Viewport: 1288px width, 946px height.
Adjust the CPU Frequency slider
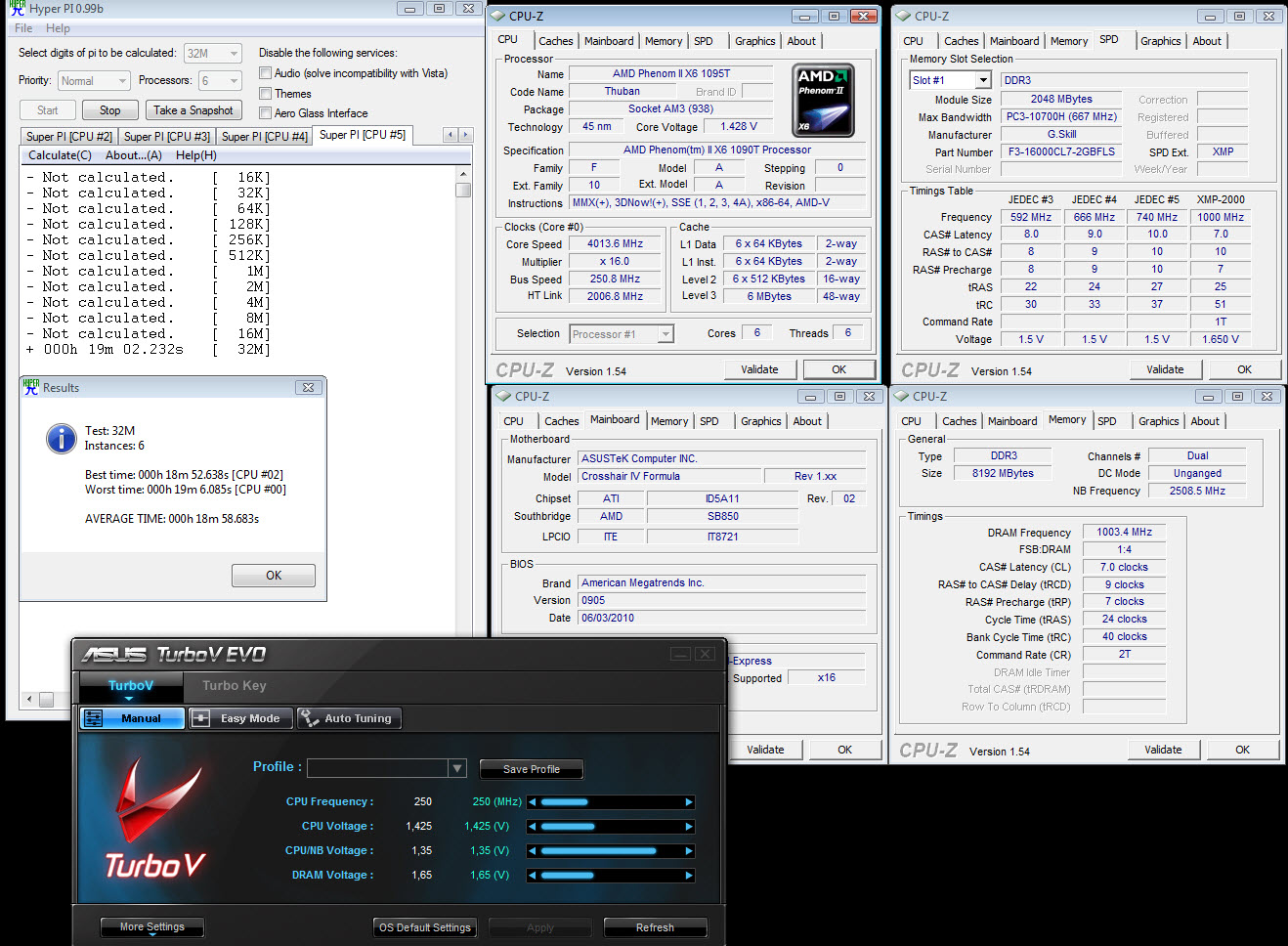point(611,802)
